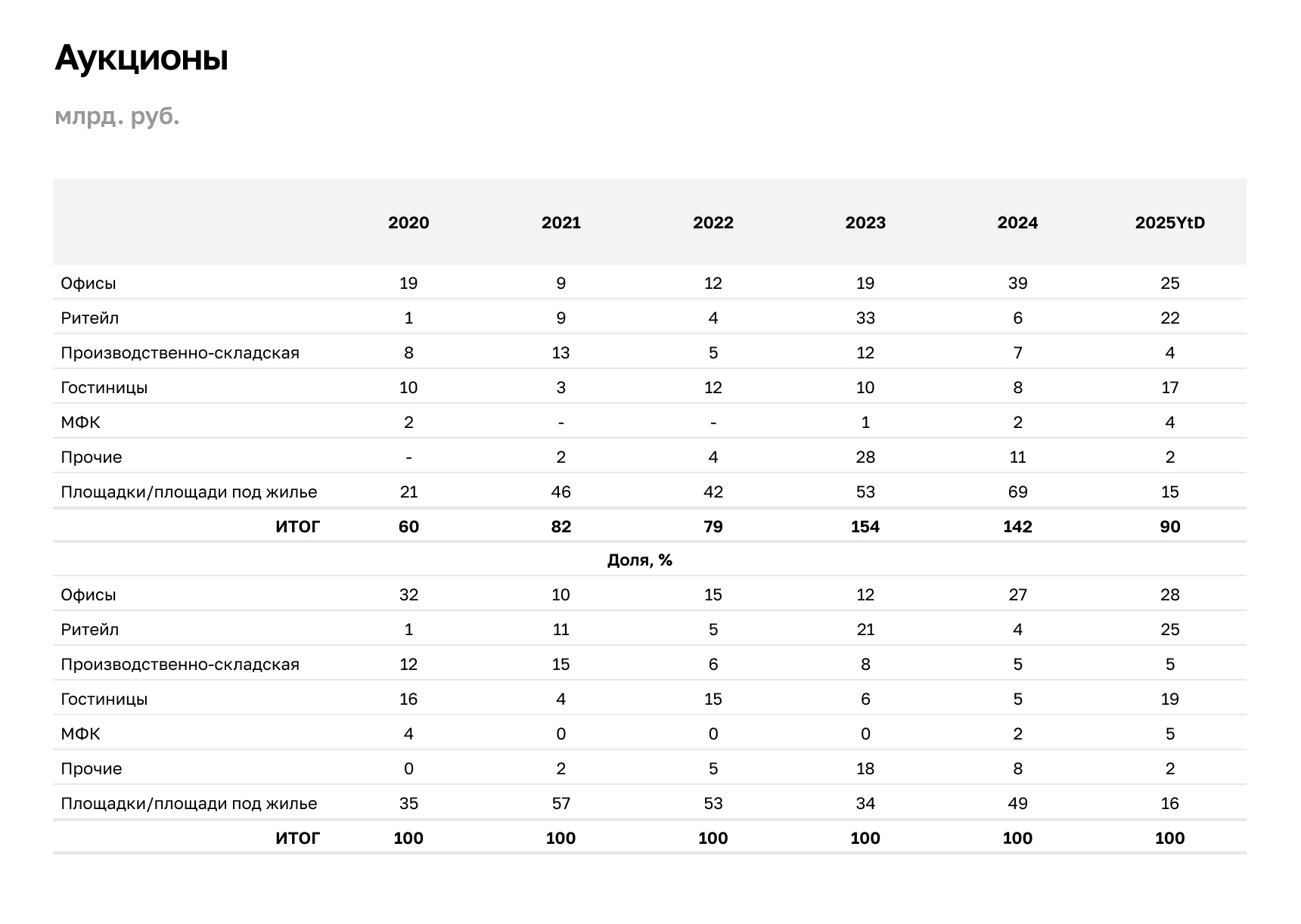Screen dimensions: 1301x924
Task: Select the 142 total for 2024
Action: (1017, 527)
